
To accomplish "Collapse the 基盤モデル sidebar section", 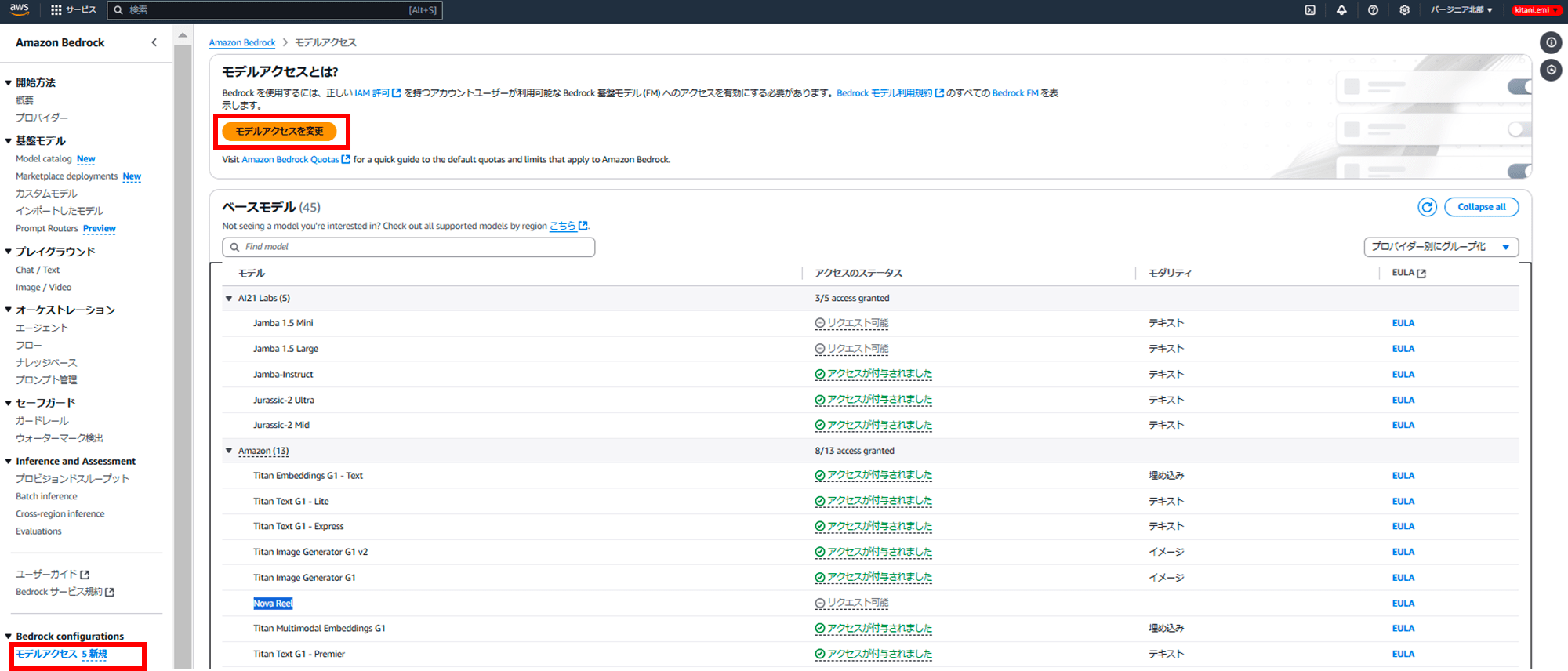I will [8, 141].
